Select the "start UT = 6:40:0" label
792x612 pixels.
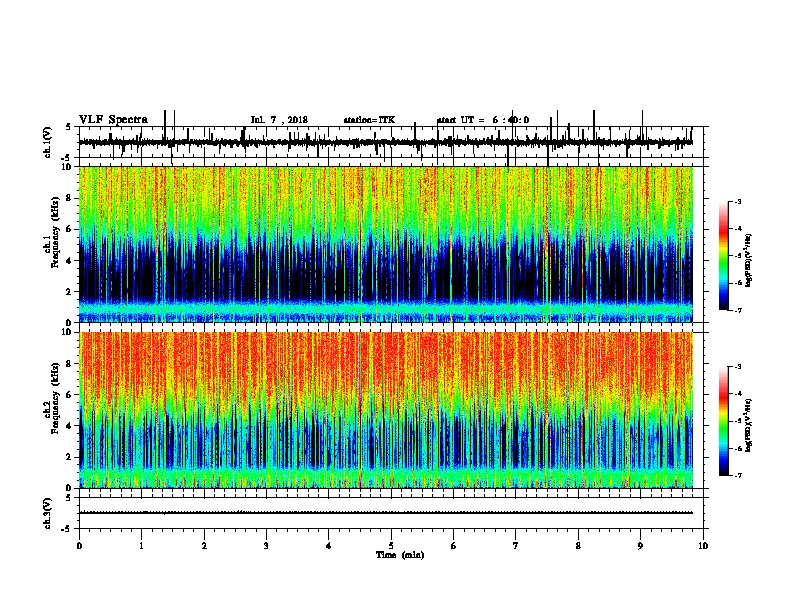pyautogui.click(x=483, y=120)
